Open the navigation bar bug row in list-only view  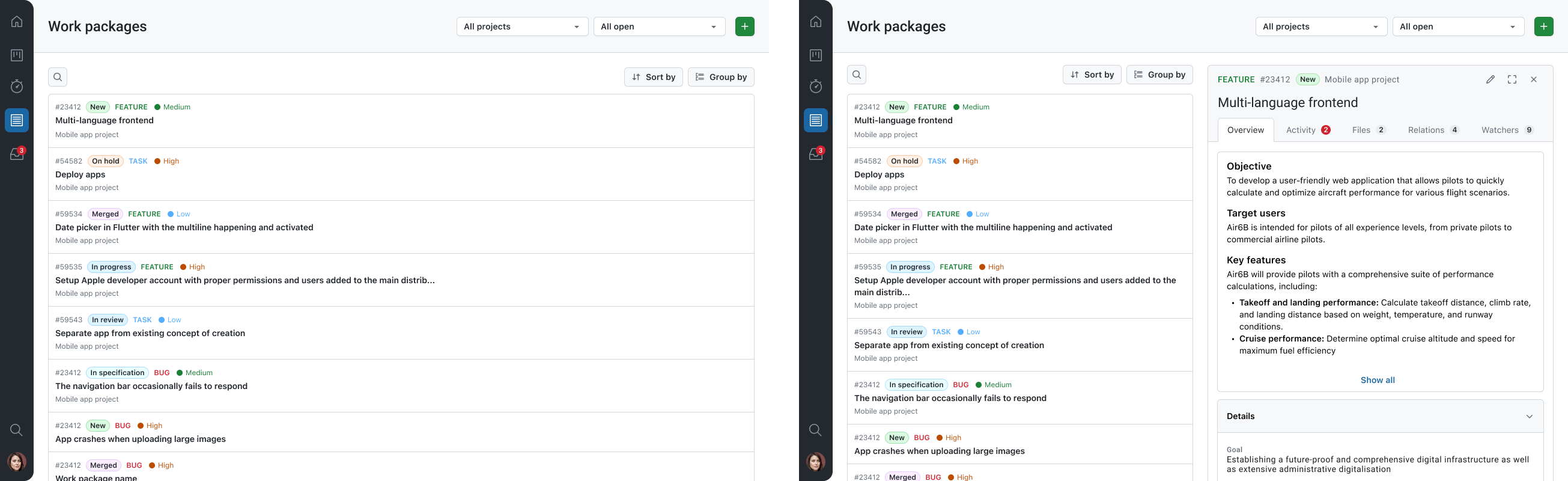pyautogui.click(x=401, y=386)
